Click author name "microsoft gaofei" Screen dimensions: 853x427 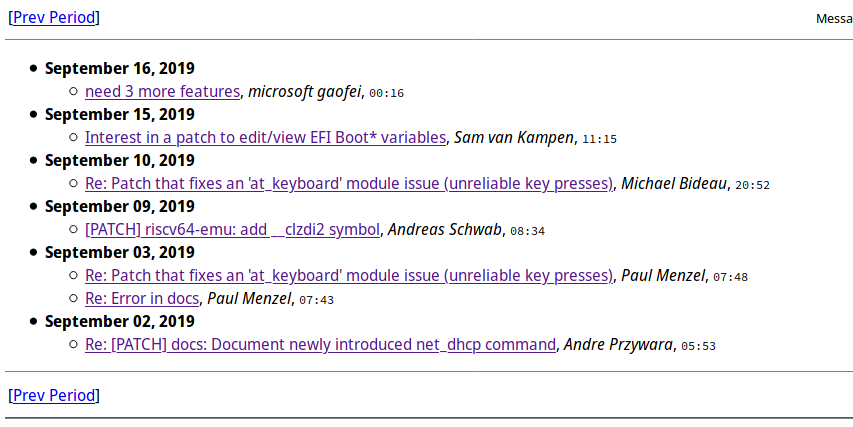[x=304, y=92]
